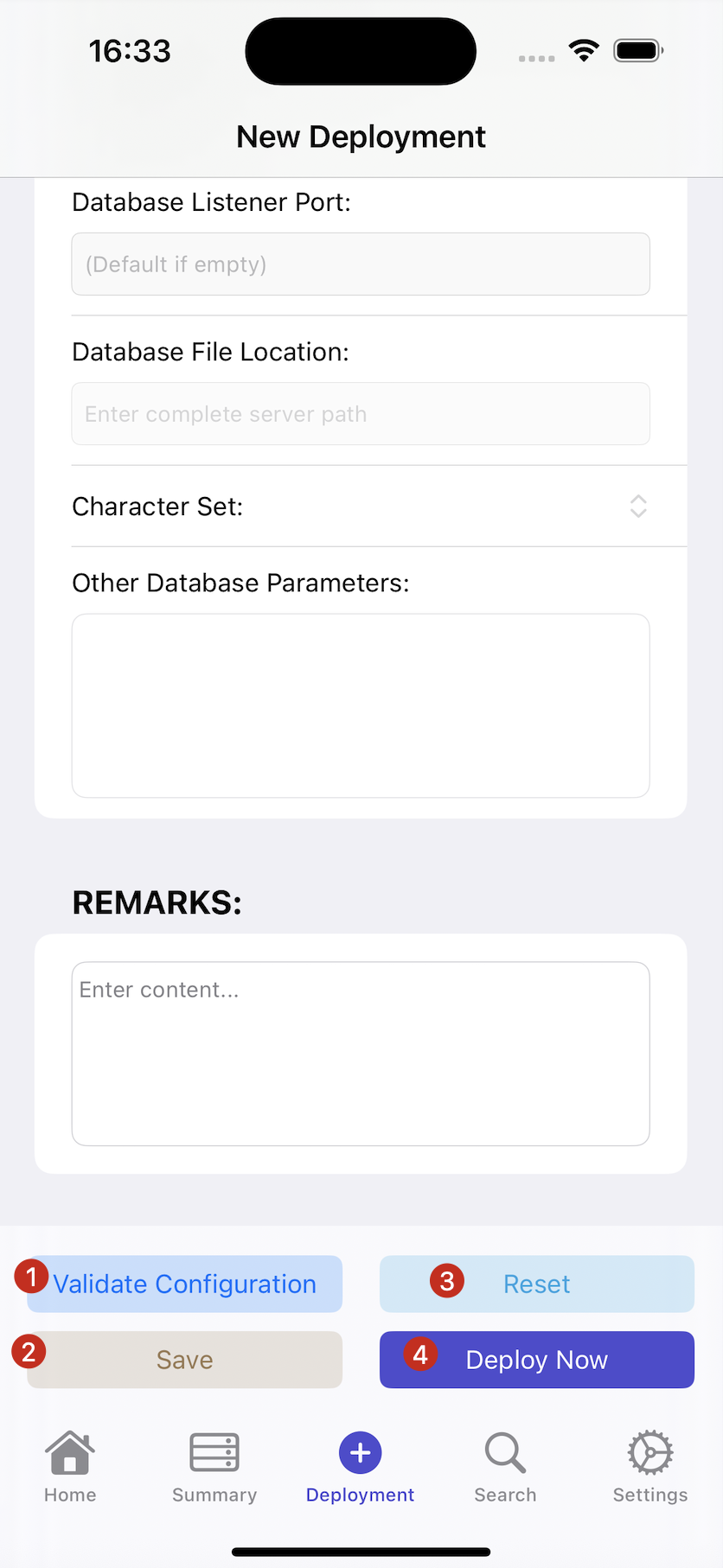Tap the Wi-Fi status icon

pyautogui.click(x=585, y=51)
